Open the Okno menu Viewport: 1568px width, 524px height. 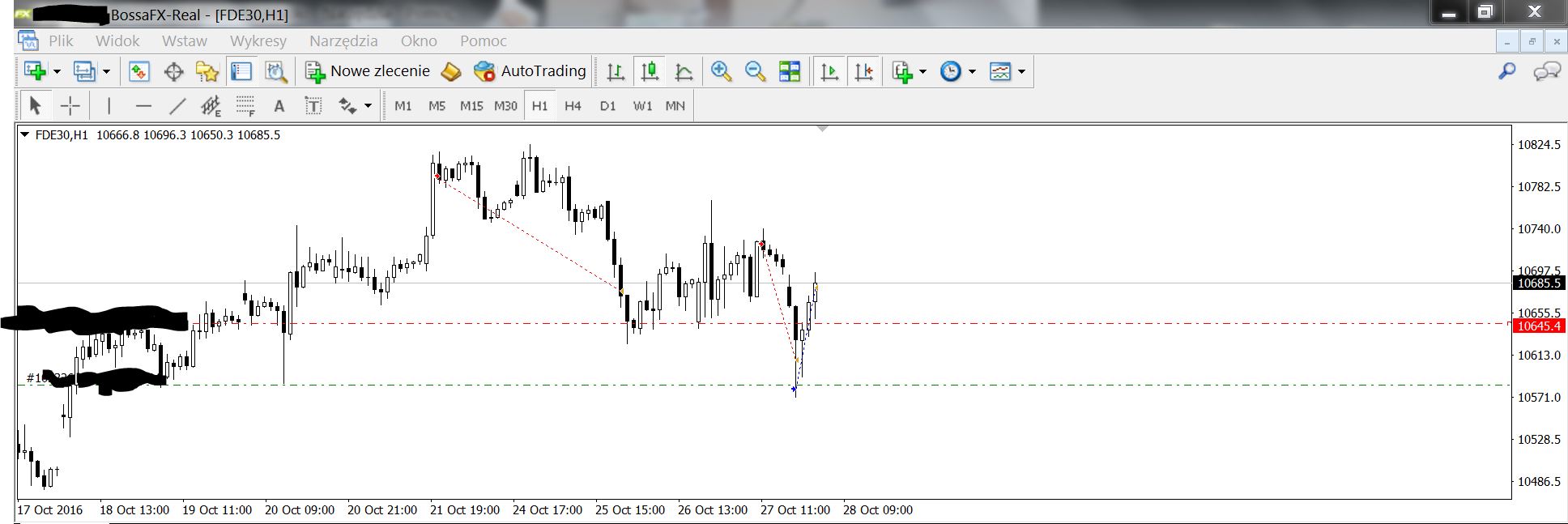[x=419, y=40]
